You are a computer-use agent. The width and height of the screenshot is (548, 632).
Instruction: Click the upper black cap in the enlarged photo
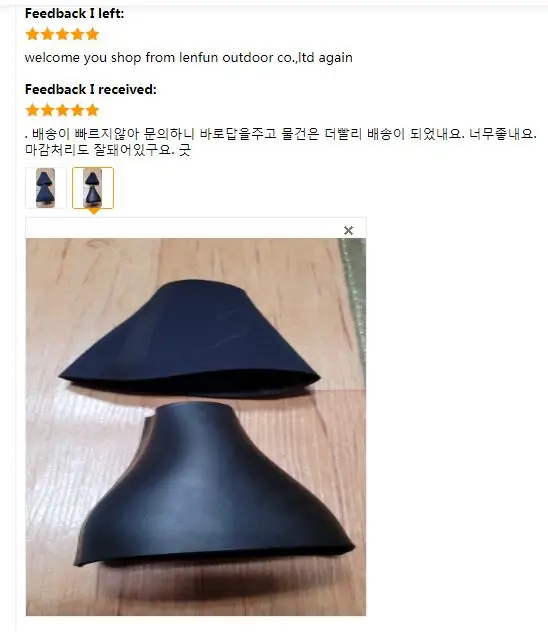[190, 337]
